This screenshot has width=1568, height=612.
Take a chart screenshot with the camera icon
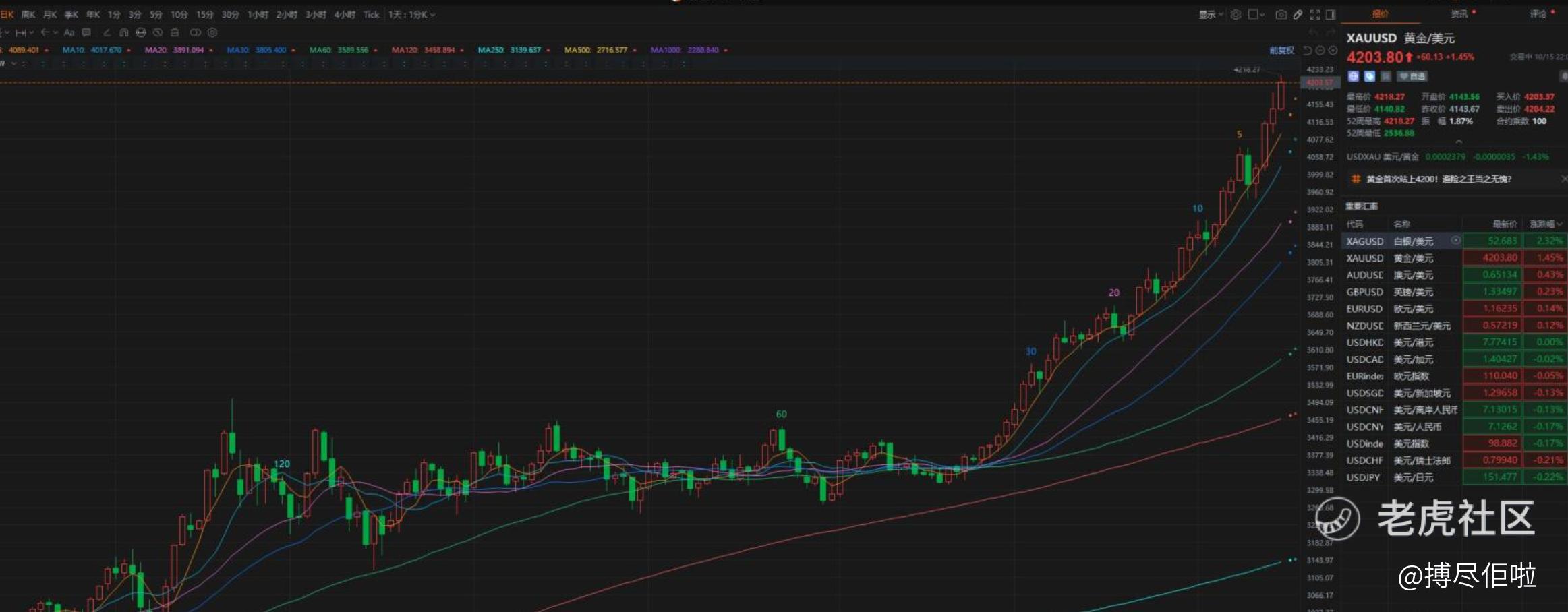coord(1281,15)
